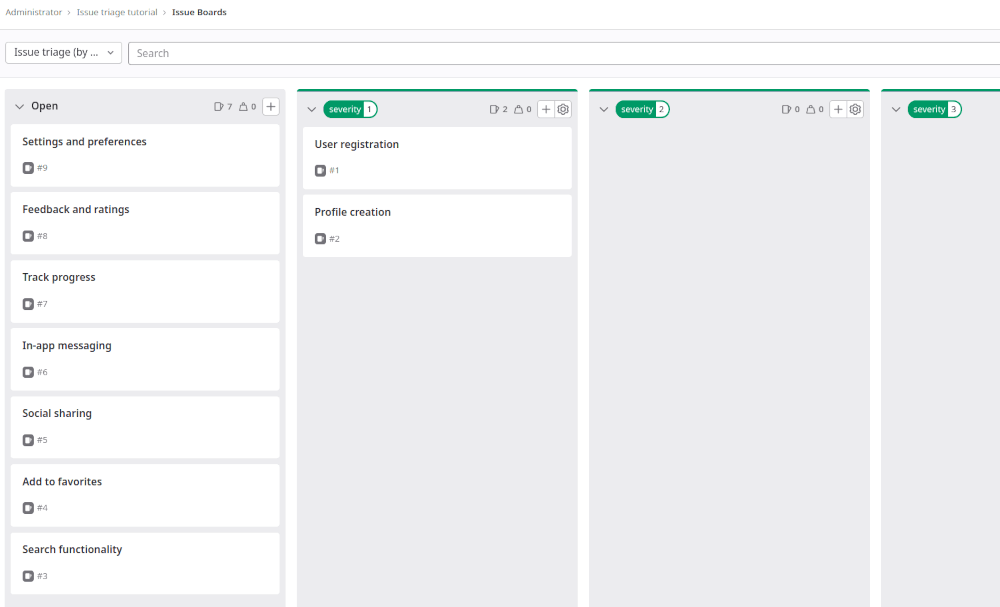The image size is (1000, 607).
Task: Open the User registration issue
Action: pyautogui.click(x=357, y=143)
